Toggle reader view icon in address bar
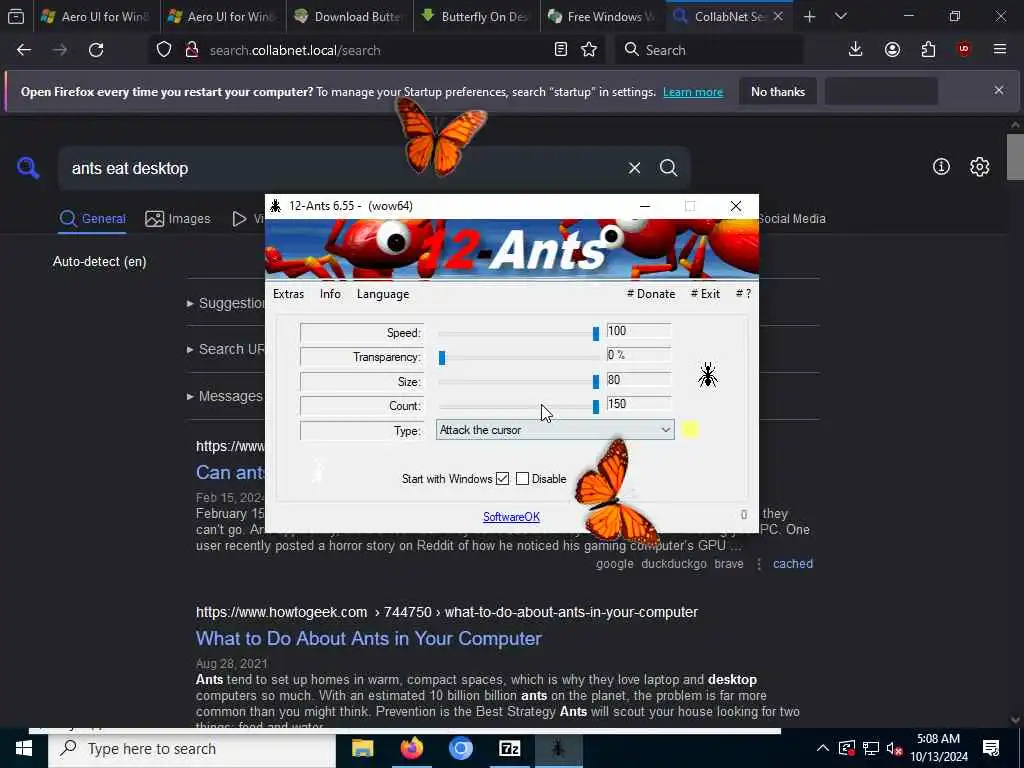Screen dimensions: 1024x768 coord(560,50)
